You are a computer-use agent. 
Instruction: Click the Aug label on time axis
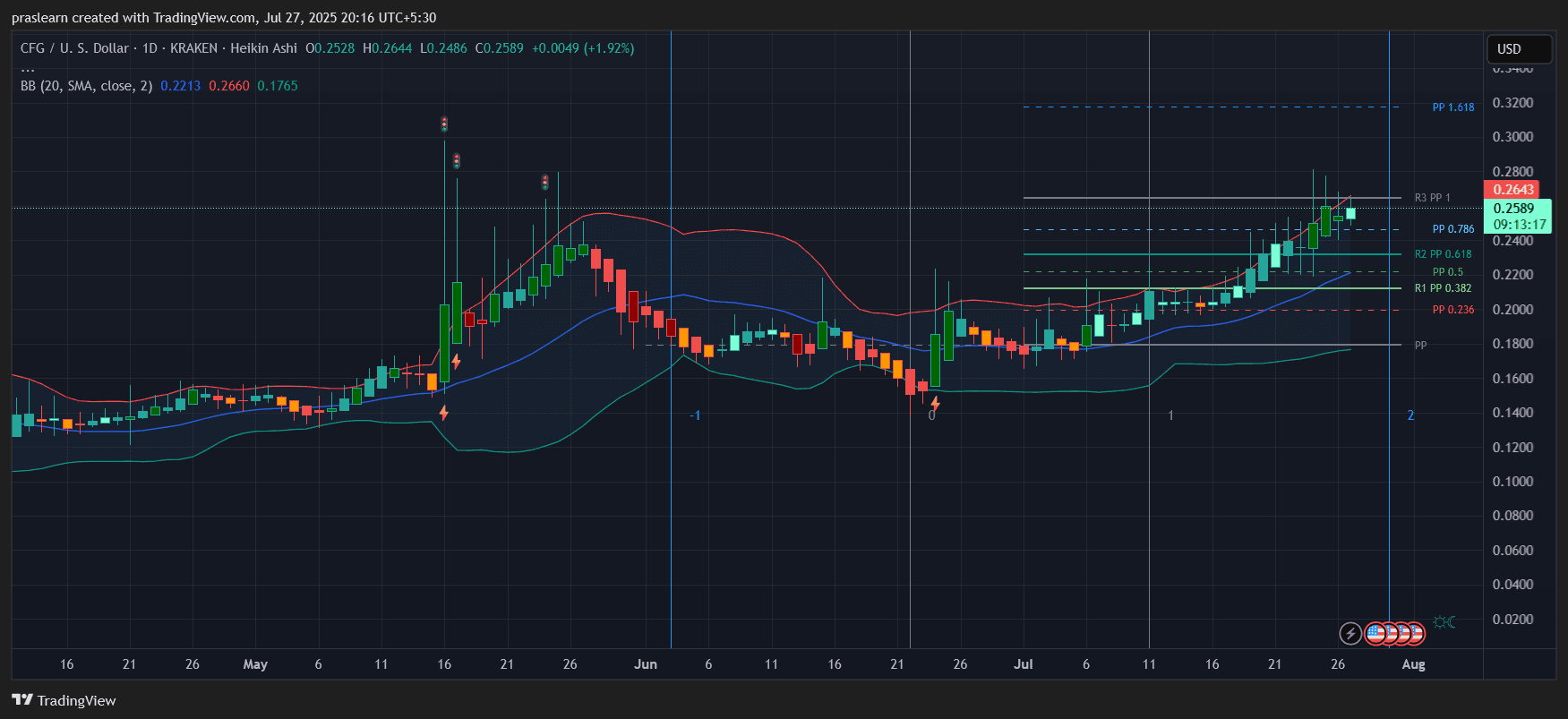[x=1413, y=664]
